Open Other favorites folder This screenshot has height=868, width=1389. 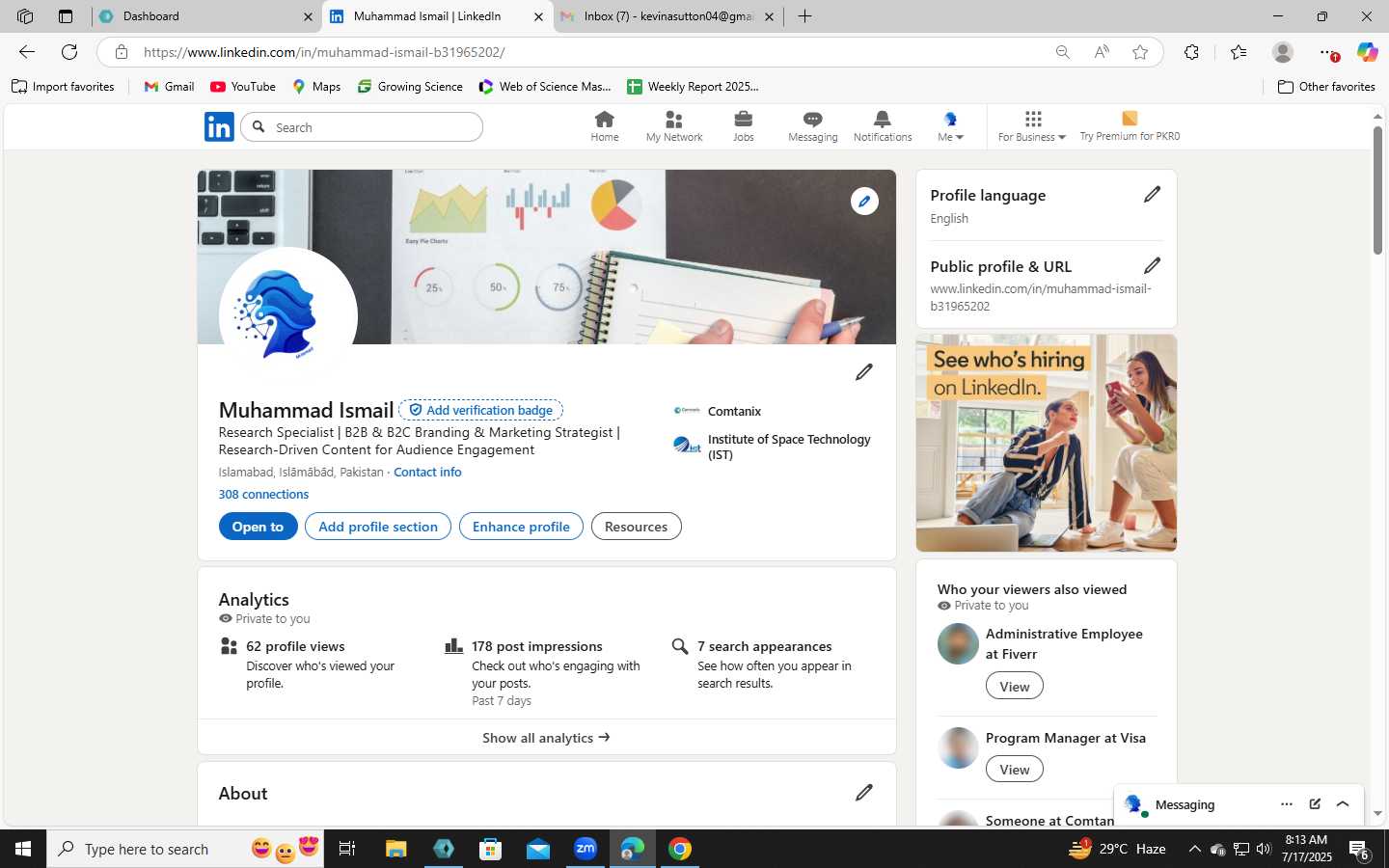tap(1326, 87)
